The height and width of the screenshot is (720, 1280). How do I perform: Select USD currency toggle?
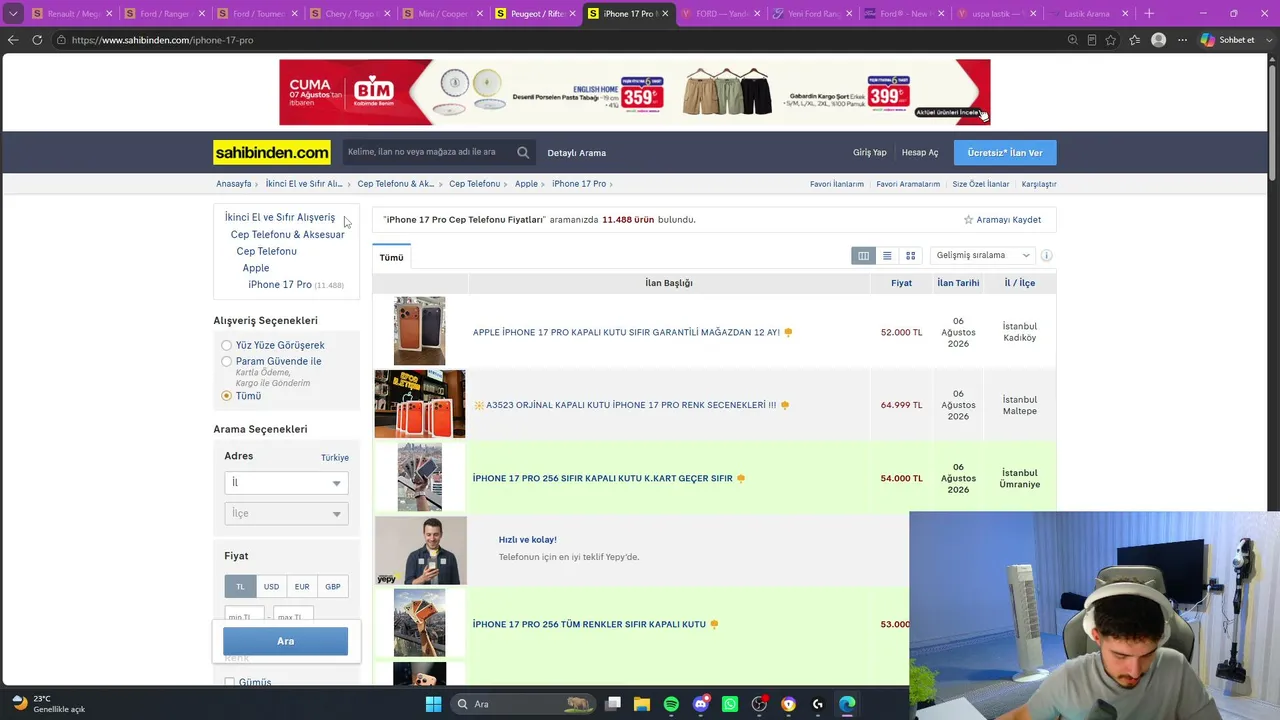271,587
